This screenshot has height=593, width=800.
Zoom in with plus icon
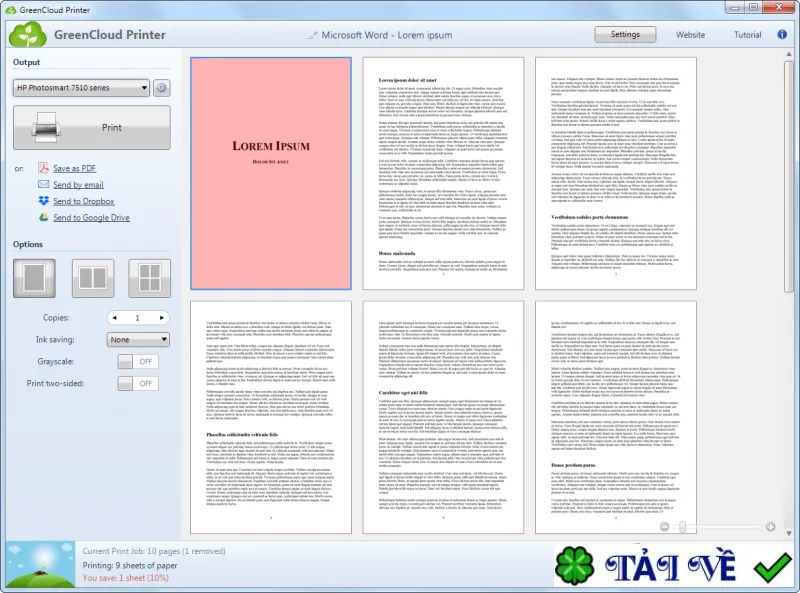[770, 527]
